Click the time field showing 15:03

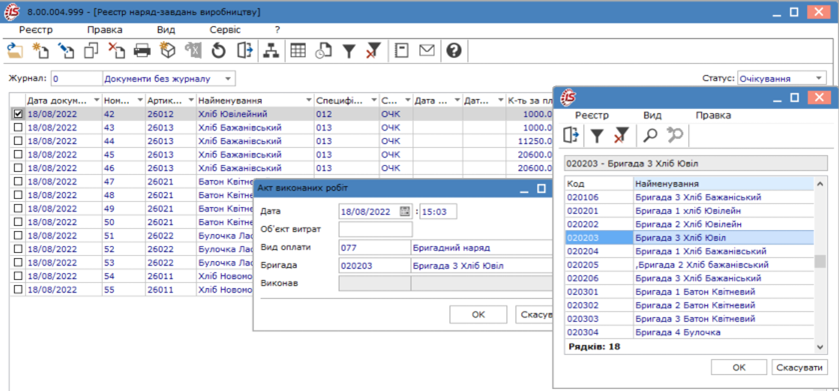click(438, 211)
